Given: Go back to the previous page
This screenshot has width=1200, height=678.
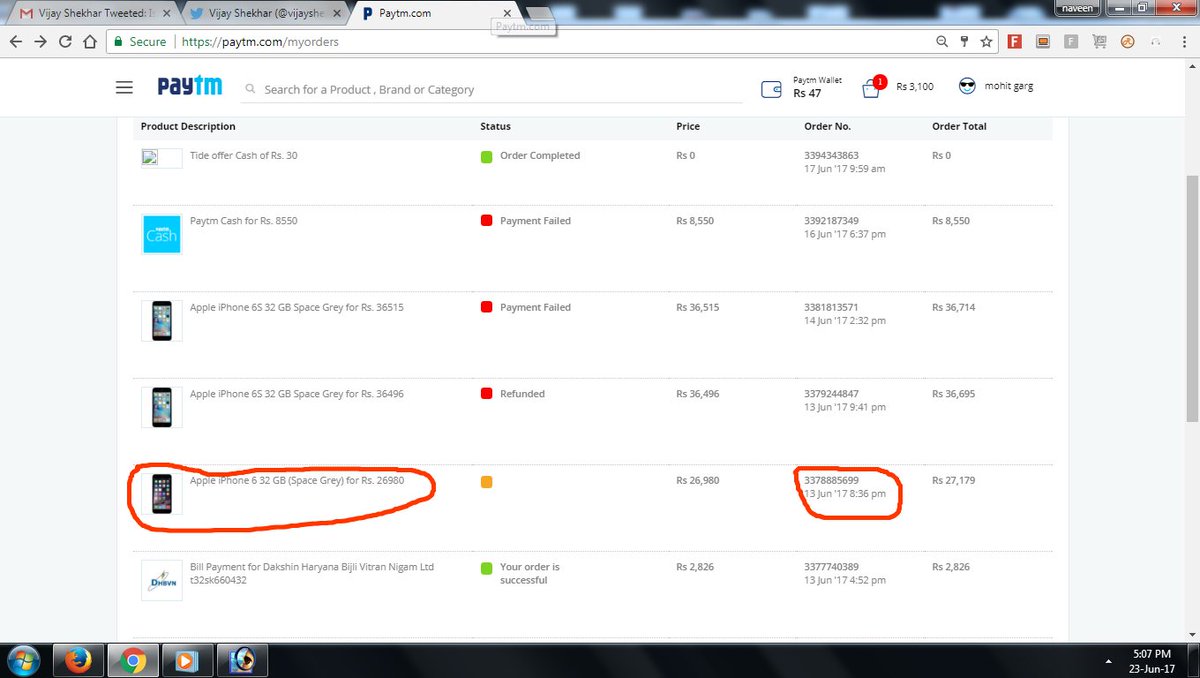Looking at the screenshot, I should (x=16, y=42).
